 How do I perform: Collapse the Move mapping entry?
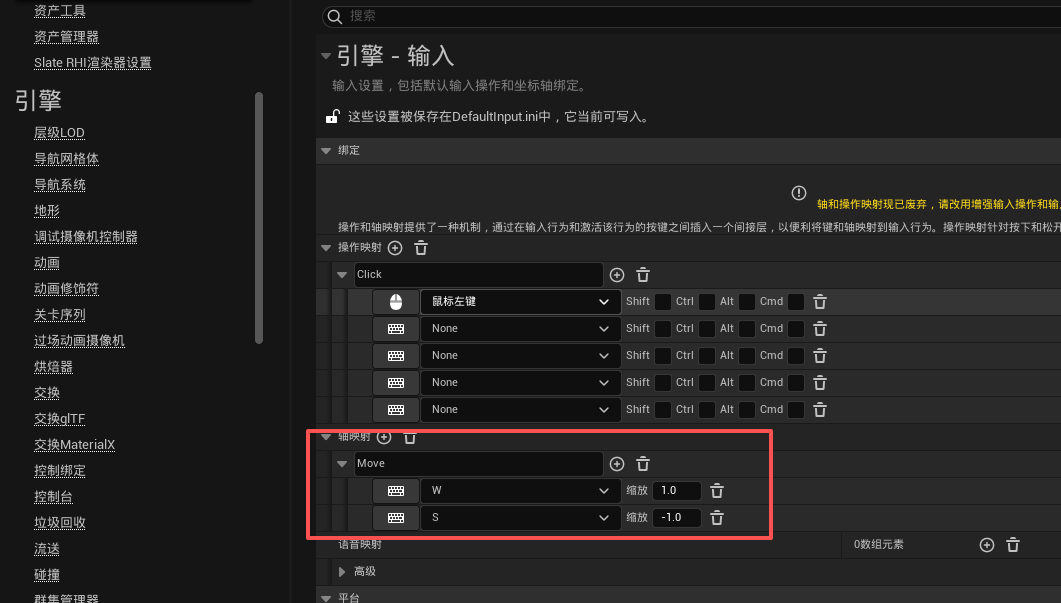click(342, 464)
